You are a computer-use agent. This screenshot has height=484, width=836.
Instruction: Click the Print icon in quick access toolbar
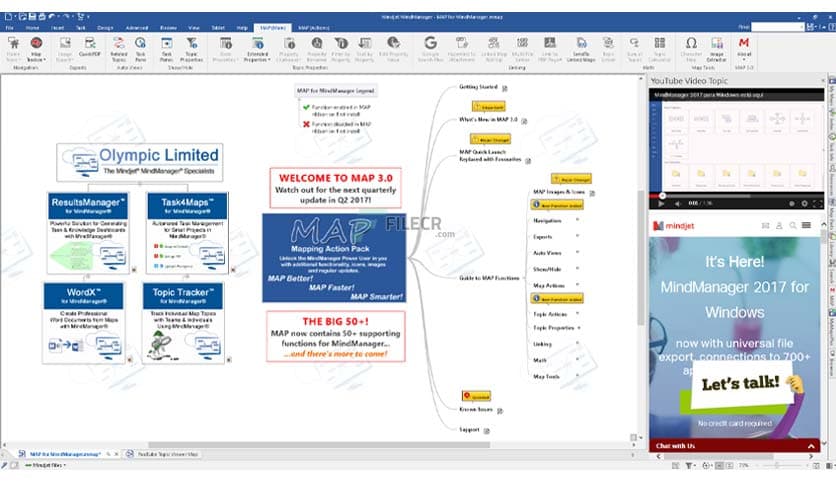(x=42, y=17)
